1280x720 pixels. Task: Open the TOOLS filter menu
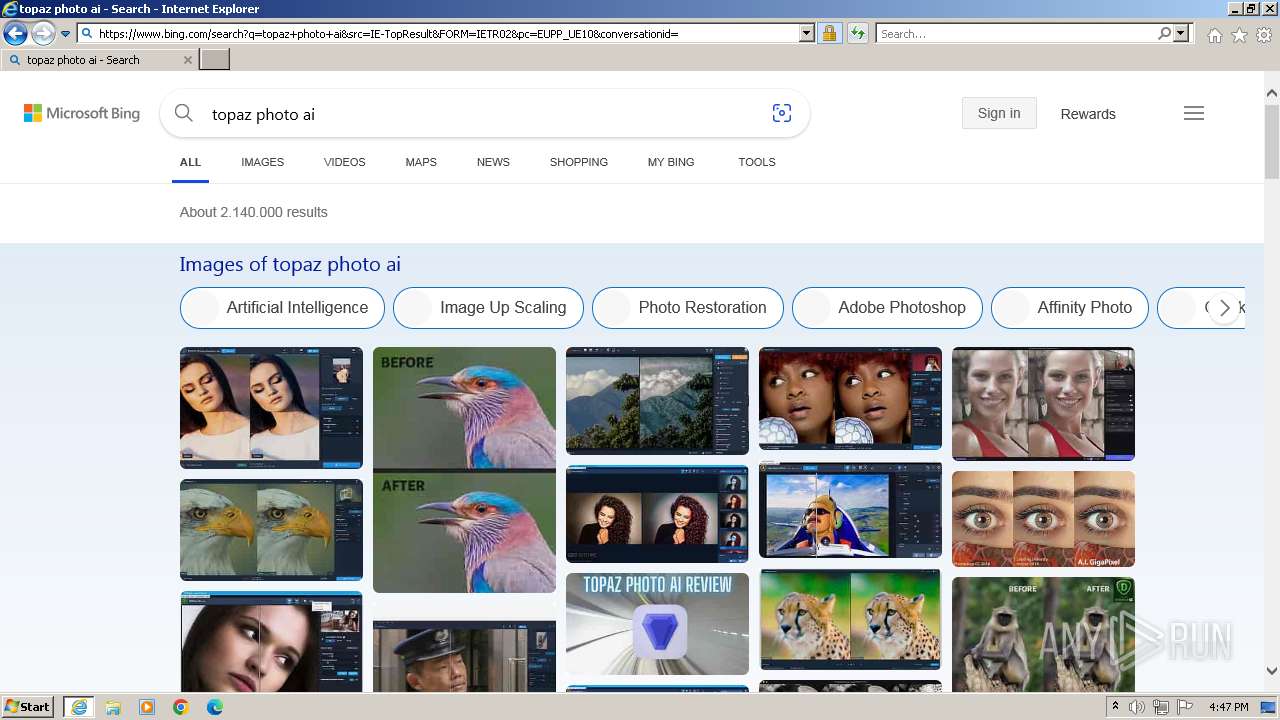click(757, 162)
